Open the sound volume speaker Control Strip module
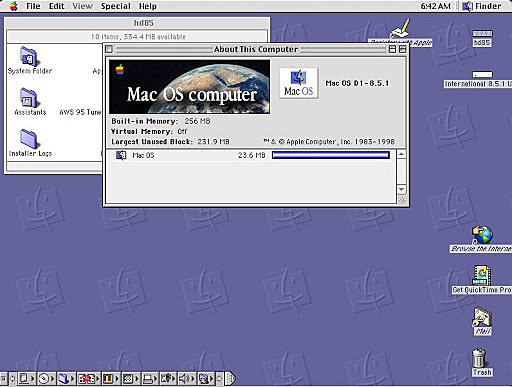 click(187, 378)
